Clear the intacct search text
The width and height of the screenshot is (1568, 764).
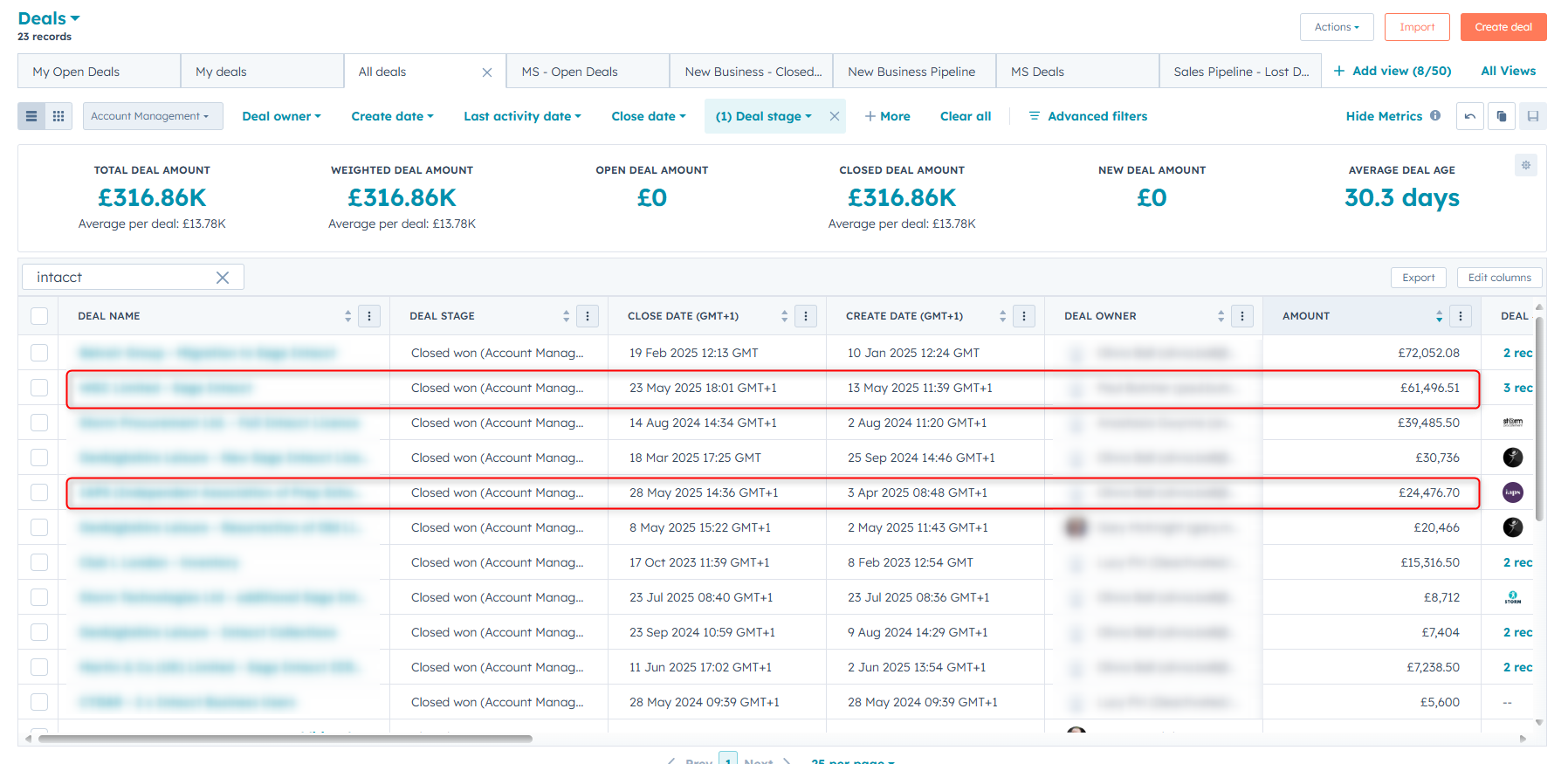point(223,278)
